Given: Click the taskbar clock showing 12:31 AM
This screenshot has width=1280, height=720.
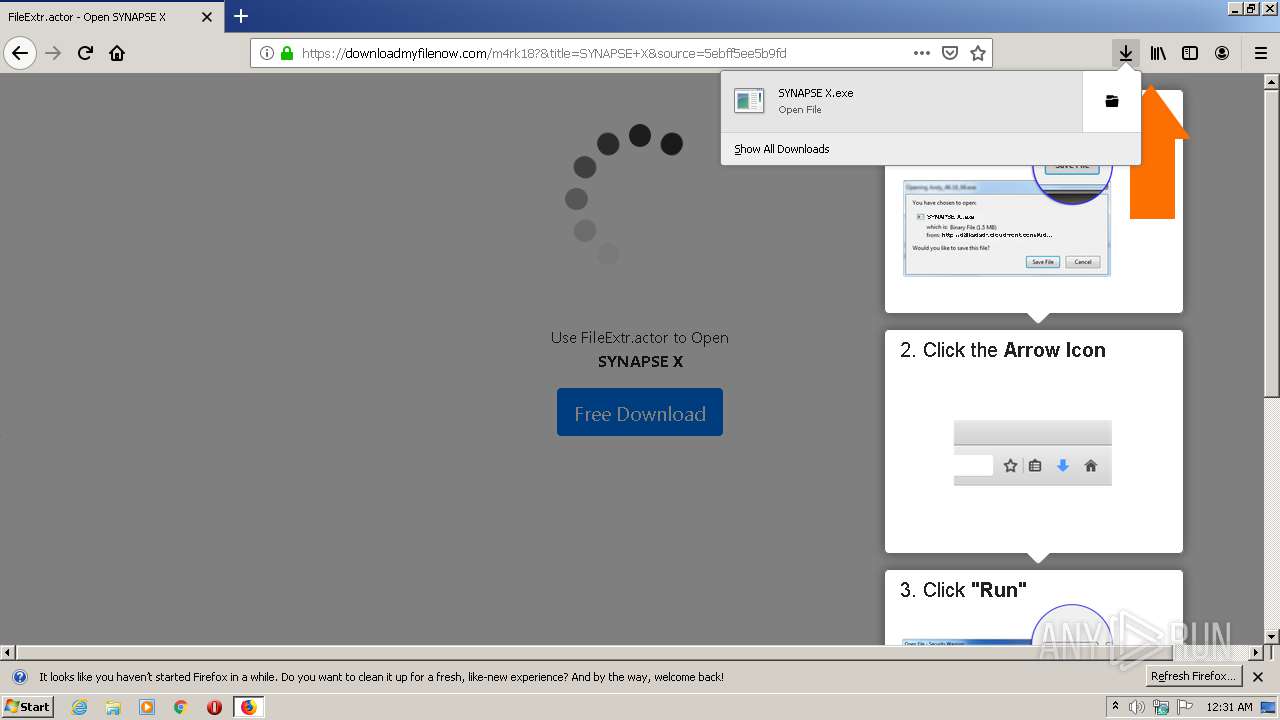Looking at the screenshot, I should coord(1229,707).
